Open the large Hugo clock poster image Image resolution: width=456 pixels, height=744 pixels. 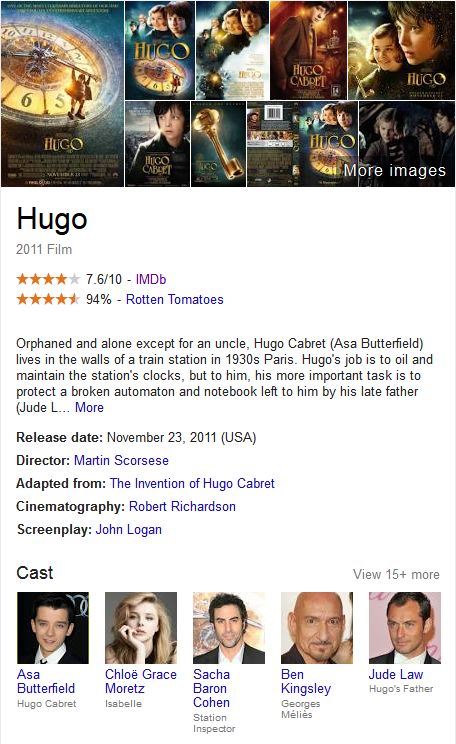pyautogui.click(x=62, y=94)
